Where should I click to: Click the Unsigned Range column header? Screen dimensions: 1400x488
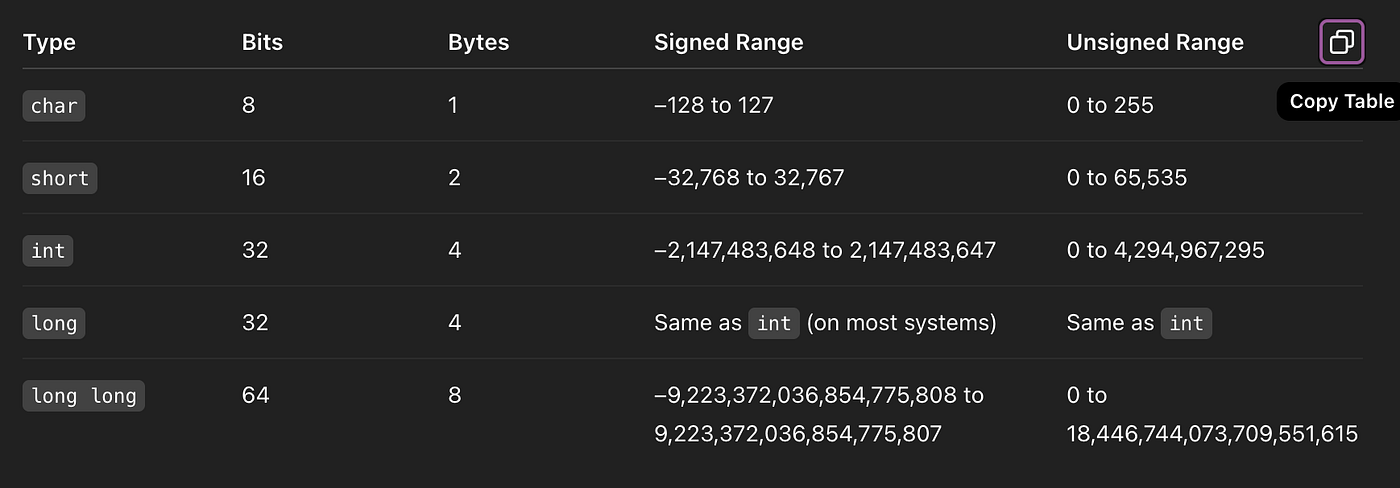[x=1155, y=42]
